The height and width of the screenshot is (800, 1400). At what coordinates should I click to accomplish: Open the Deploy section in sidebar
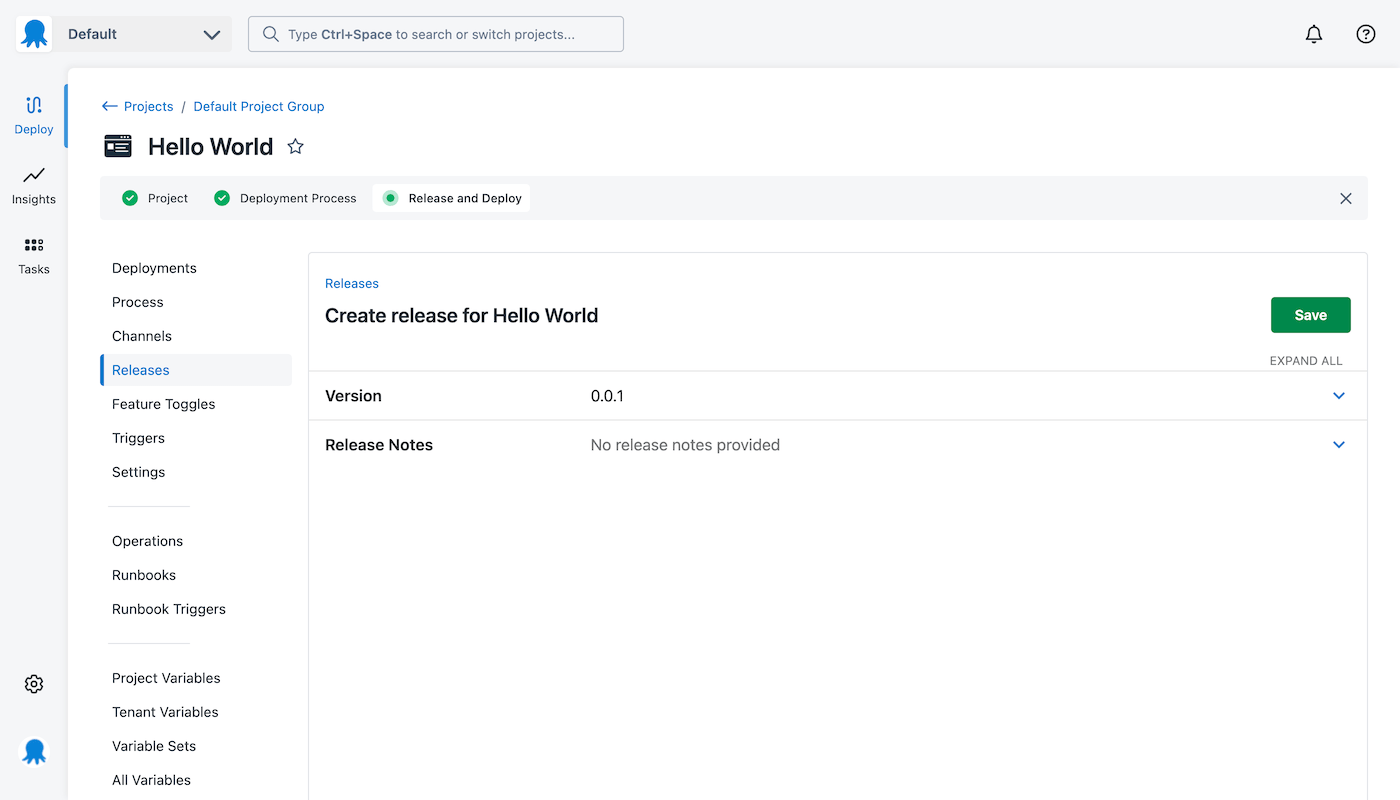click(x=34, y=115)
